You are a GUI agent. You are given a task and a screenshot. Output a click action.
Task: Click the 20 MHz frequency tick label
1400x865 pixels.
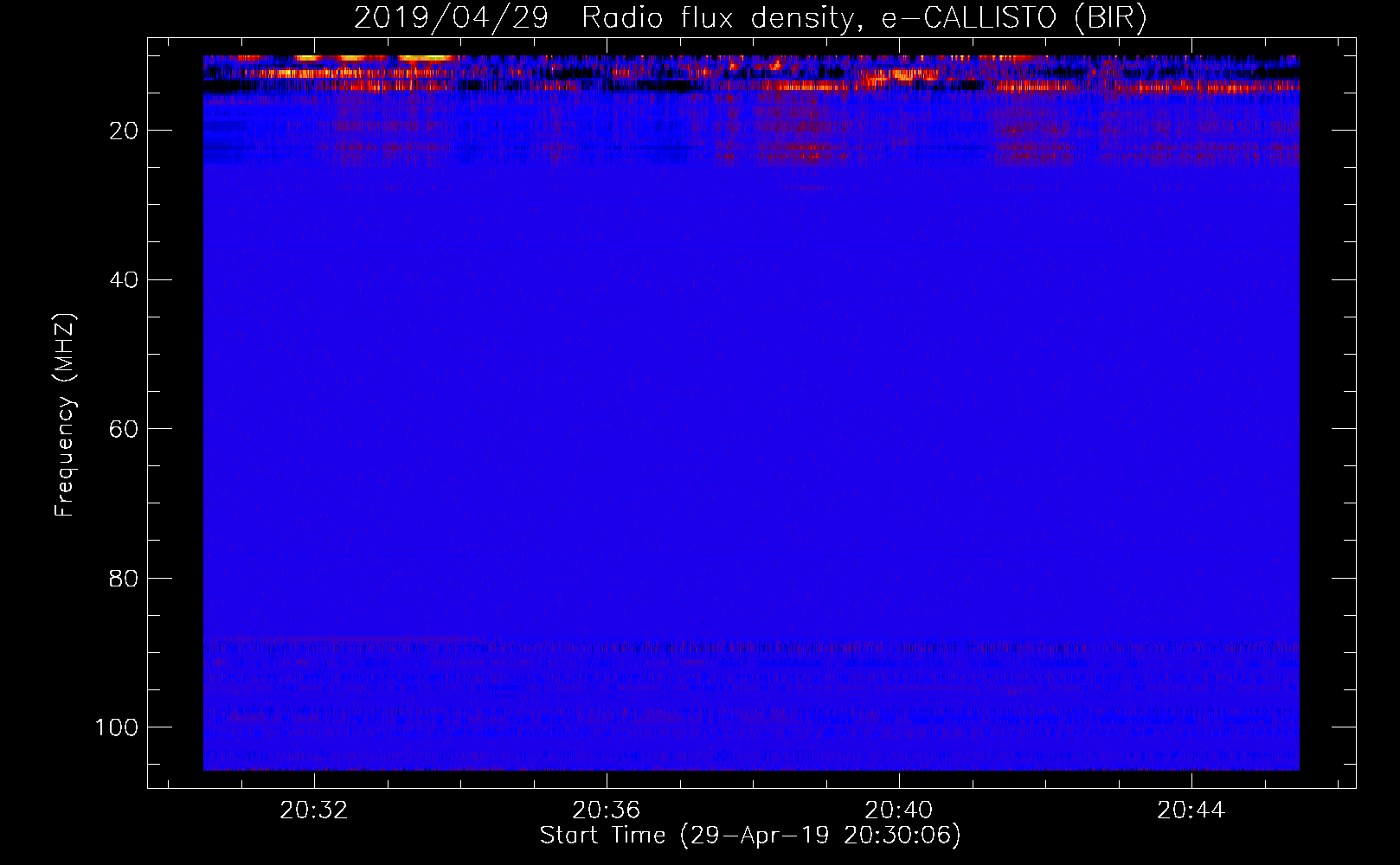[125, 131]
